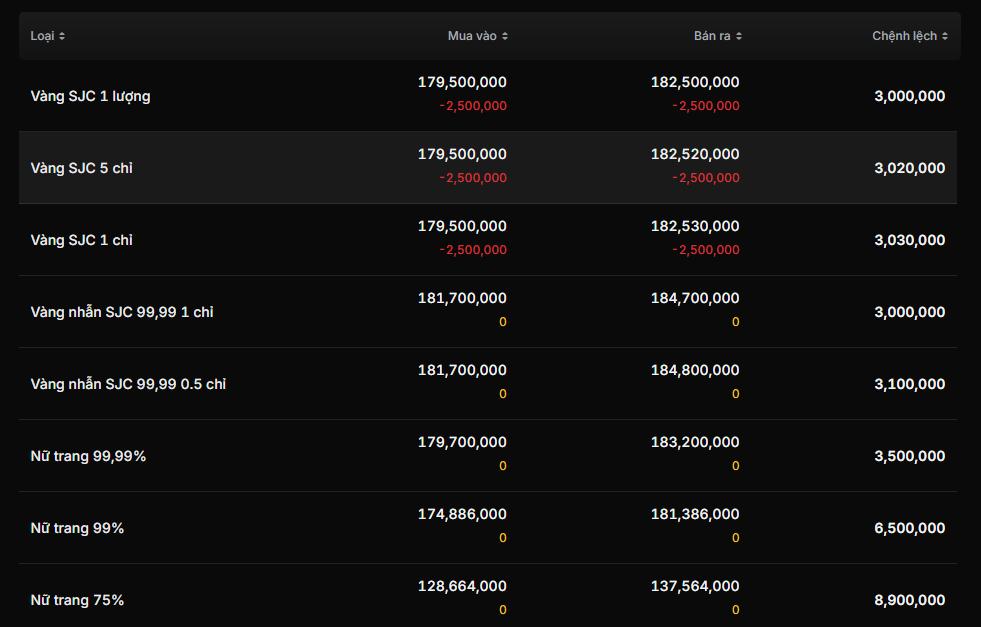
Task: Click the 137,564,000 selling price value
Action: click(x=695, y=586)
